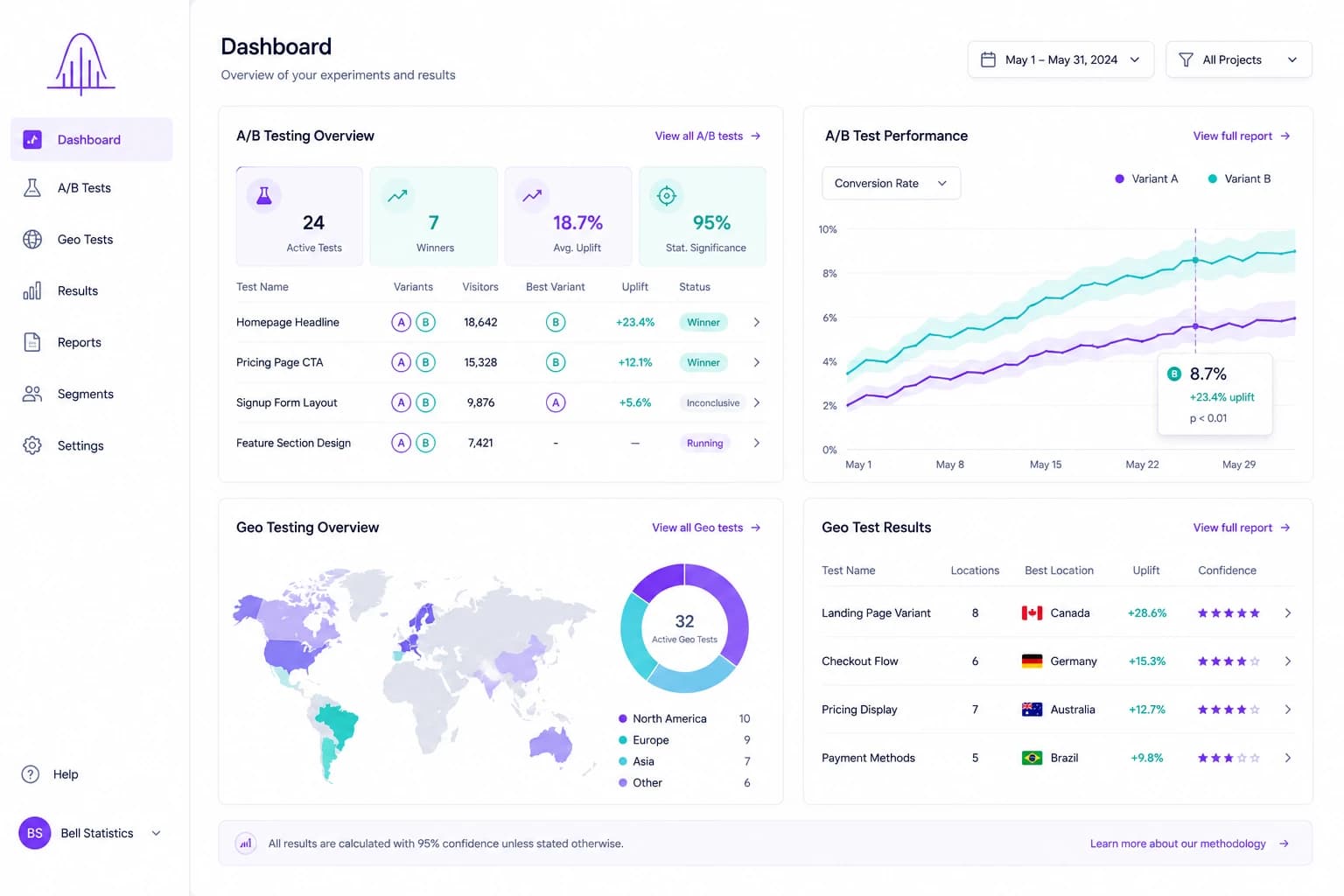Click Best Variant A for Signup Form Layout
This screenshot has width=1344, height=896.
point(556,402)
